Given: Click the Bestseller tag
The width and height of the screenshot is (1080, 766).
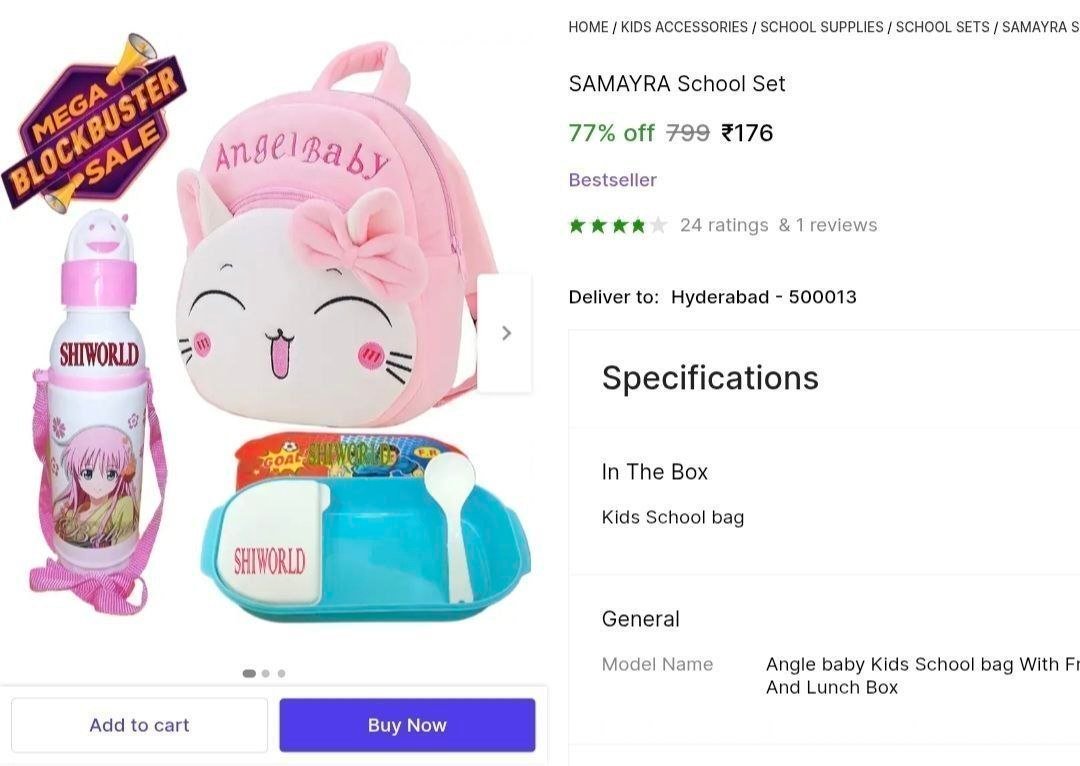Looking at the screenshot, I should pyautogui.click(x=613, y=180).
